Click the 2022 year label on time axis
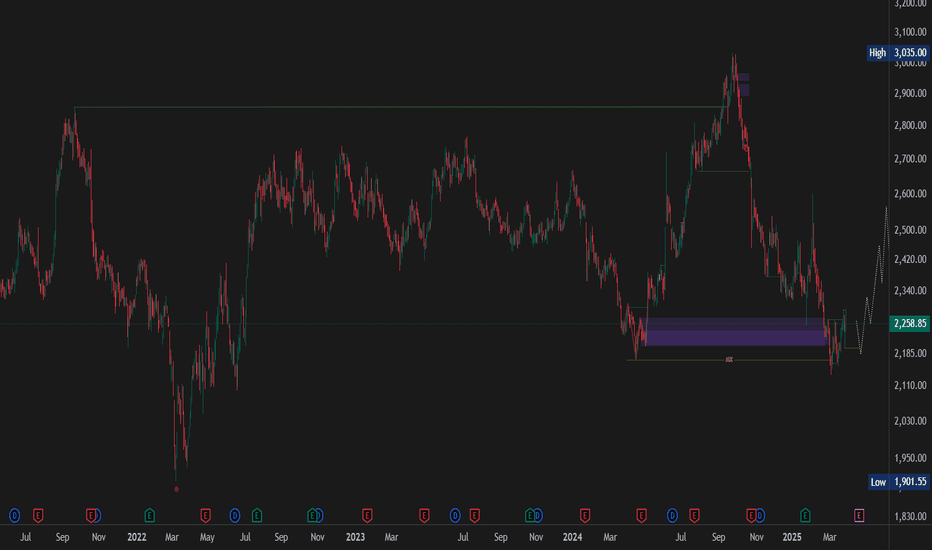The height and width of the screenshot is (550, 932). [137, 537]
